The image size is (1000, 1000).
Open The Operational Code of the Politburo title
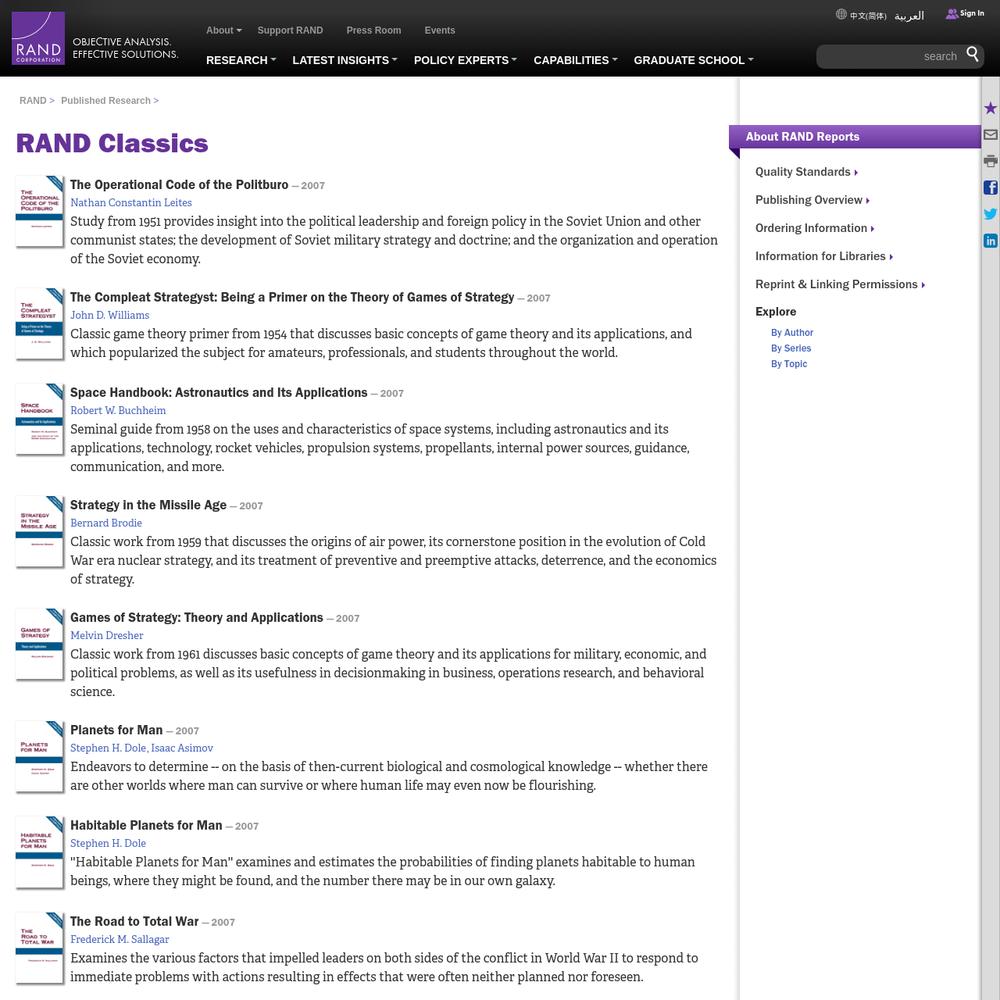pyautogui.click(x=179, y=184)
